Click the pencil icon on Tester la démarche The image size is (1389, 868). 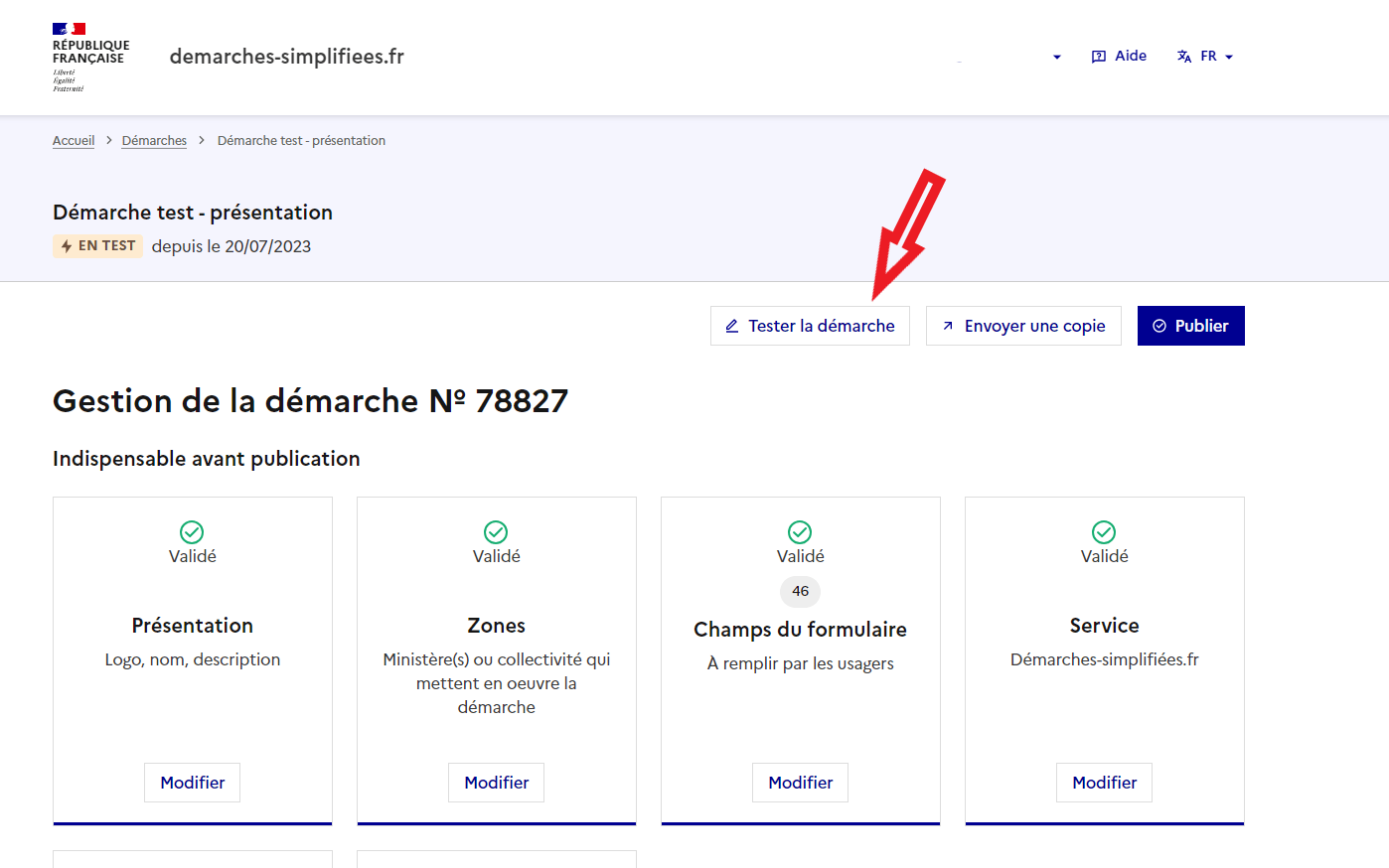click(733, 326)
